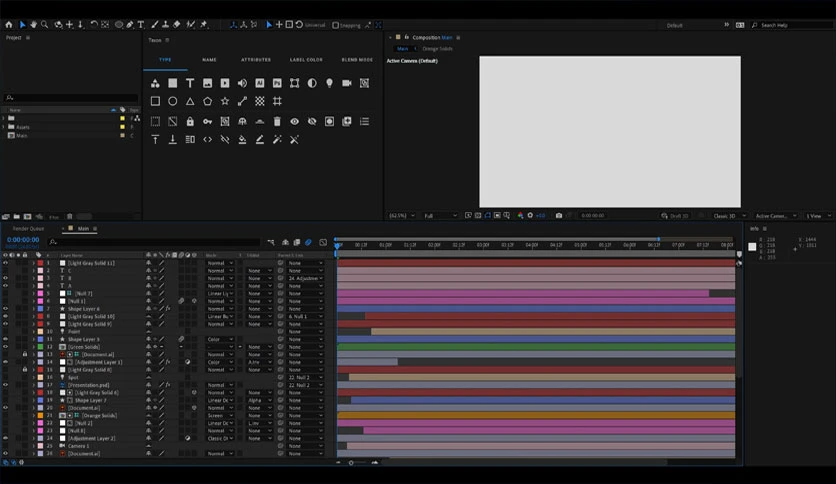Click the Taxon Photoshop file type icon
Screen dimensions: 836x484
(277, 83)
